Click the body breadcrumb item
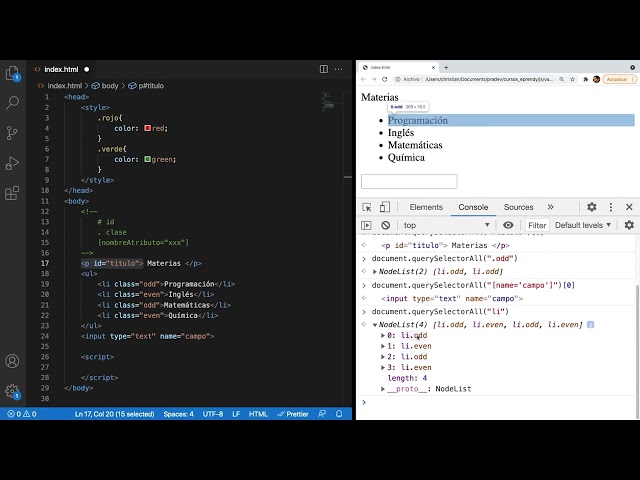 click(x=105, y=86)
